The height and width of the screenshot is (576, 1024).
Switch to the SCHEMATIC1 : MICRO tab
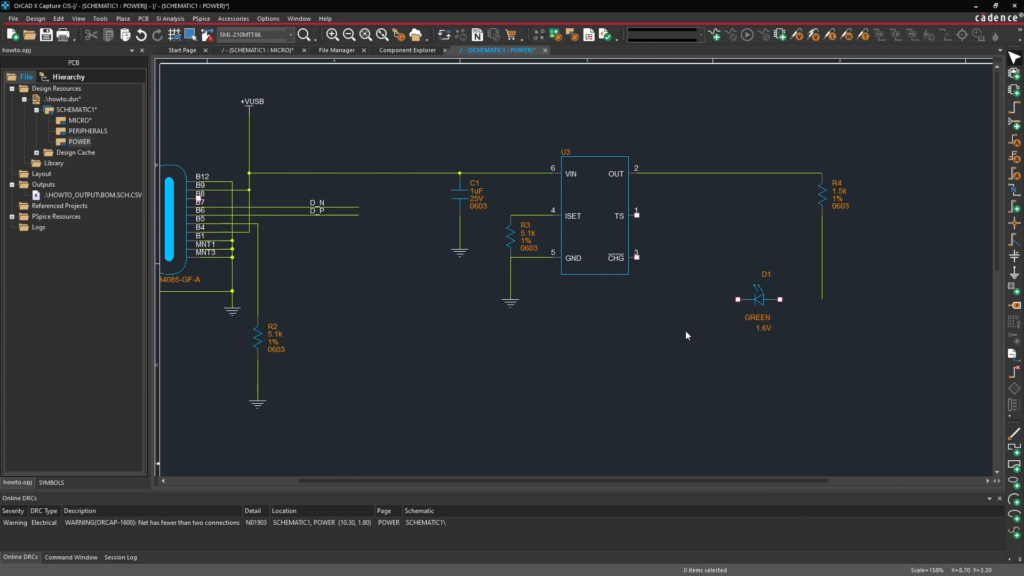258,50
